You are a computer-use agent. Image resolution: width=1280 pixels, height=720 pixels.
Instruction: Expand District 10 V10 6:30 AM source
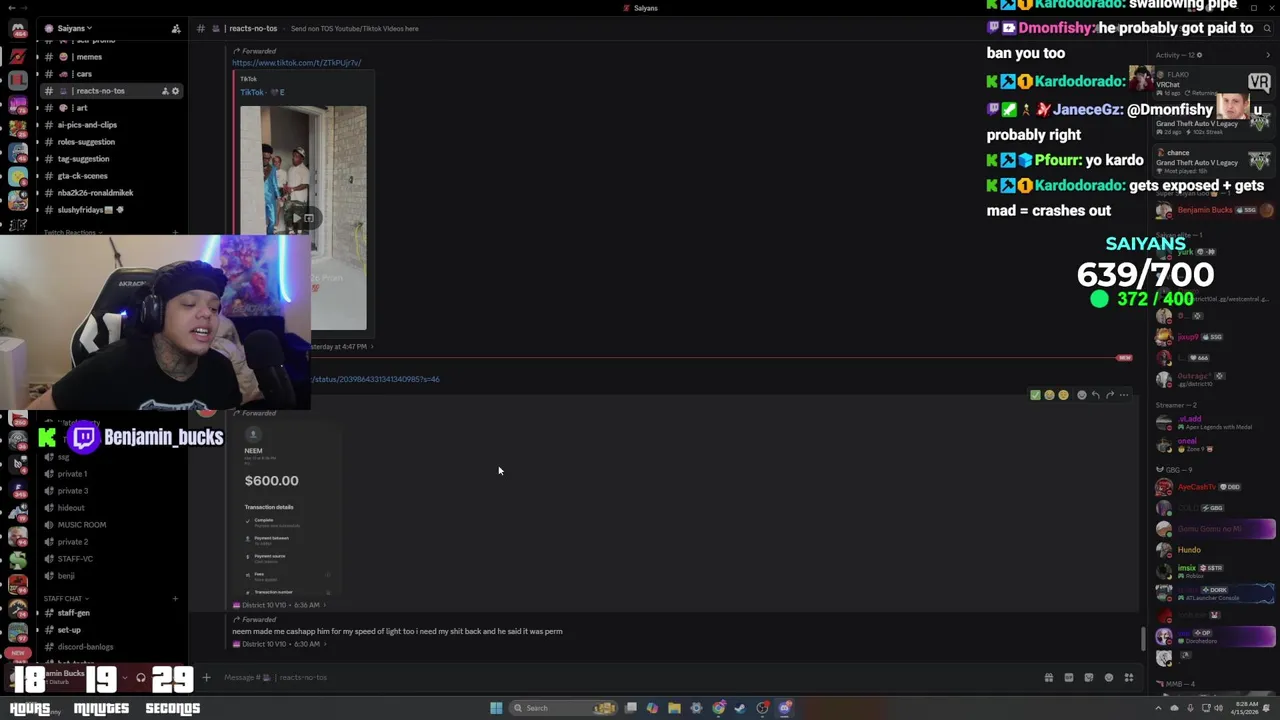point(280,644)
